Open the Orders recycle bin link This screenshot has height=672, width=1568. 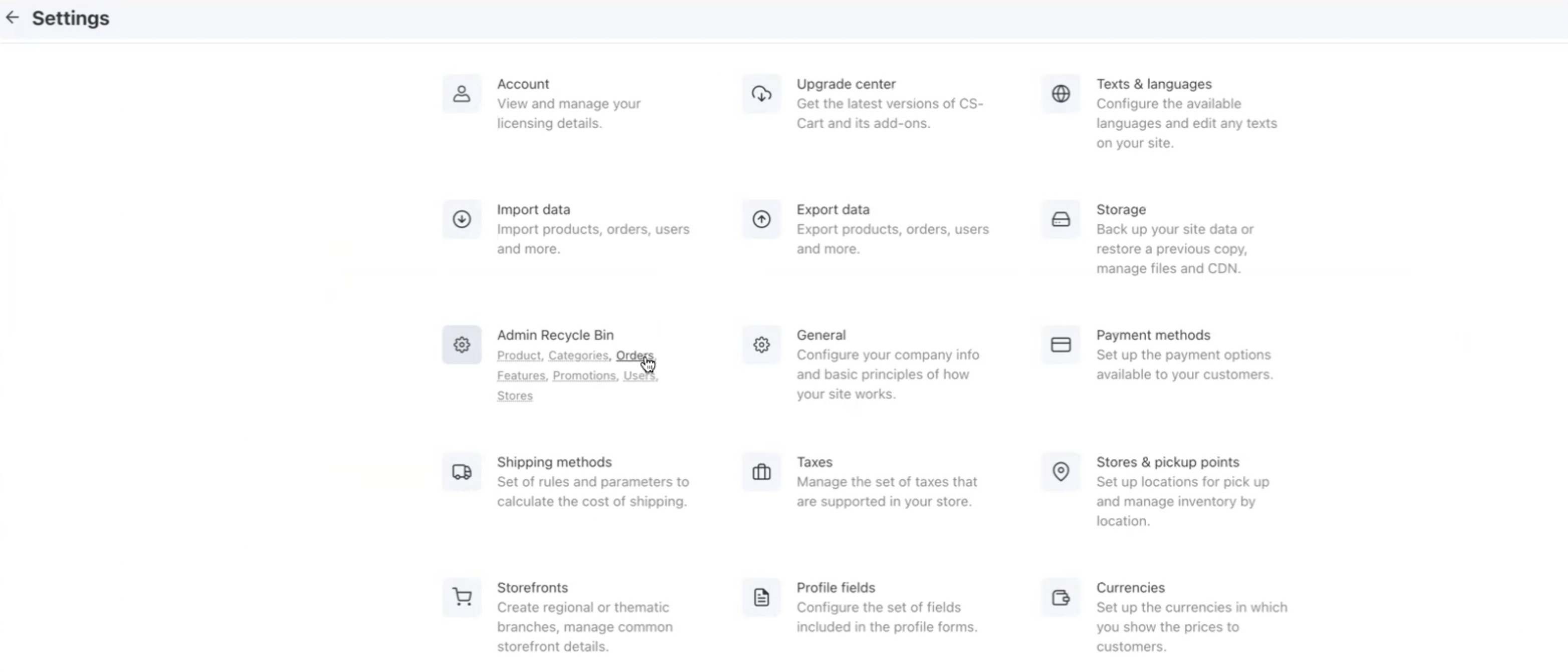pos(634,356)
